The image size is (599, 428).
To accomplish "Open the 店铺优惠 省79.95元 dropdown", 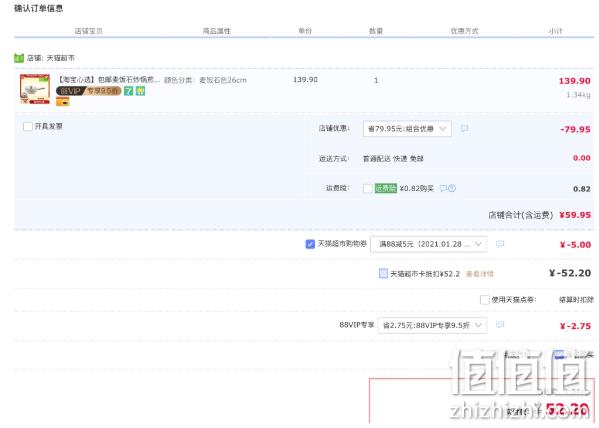I will coord(407,129).
